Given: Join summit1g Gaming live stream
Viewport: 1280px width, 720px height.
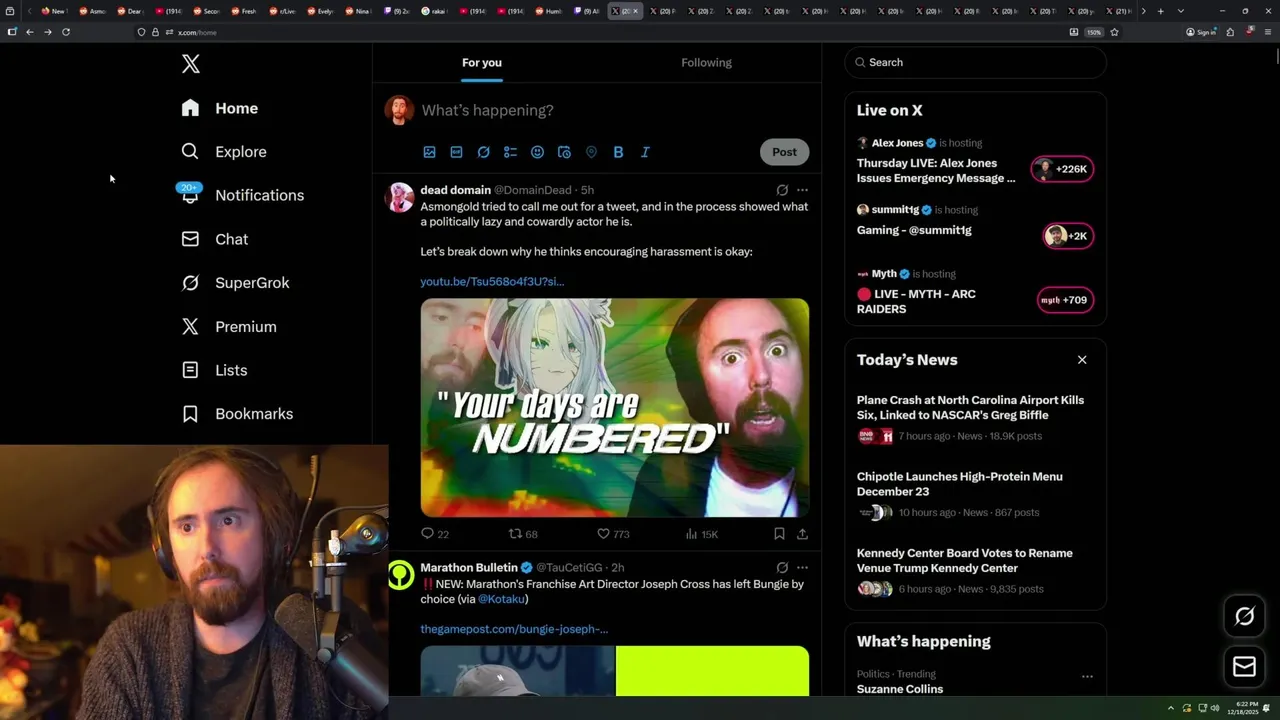Looking at the screenshot, I should point(914,230).
